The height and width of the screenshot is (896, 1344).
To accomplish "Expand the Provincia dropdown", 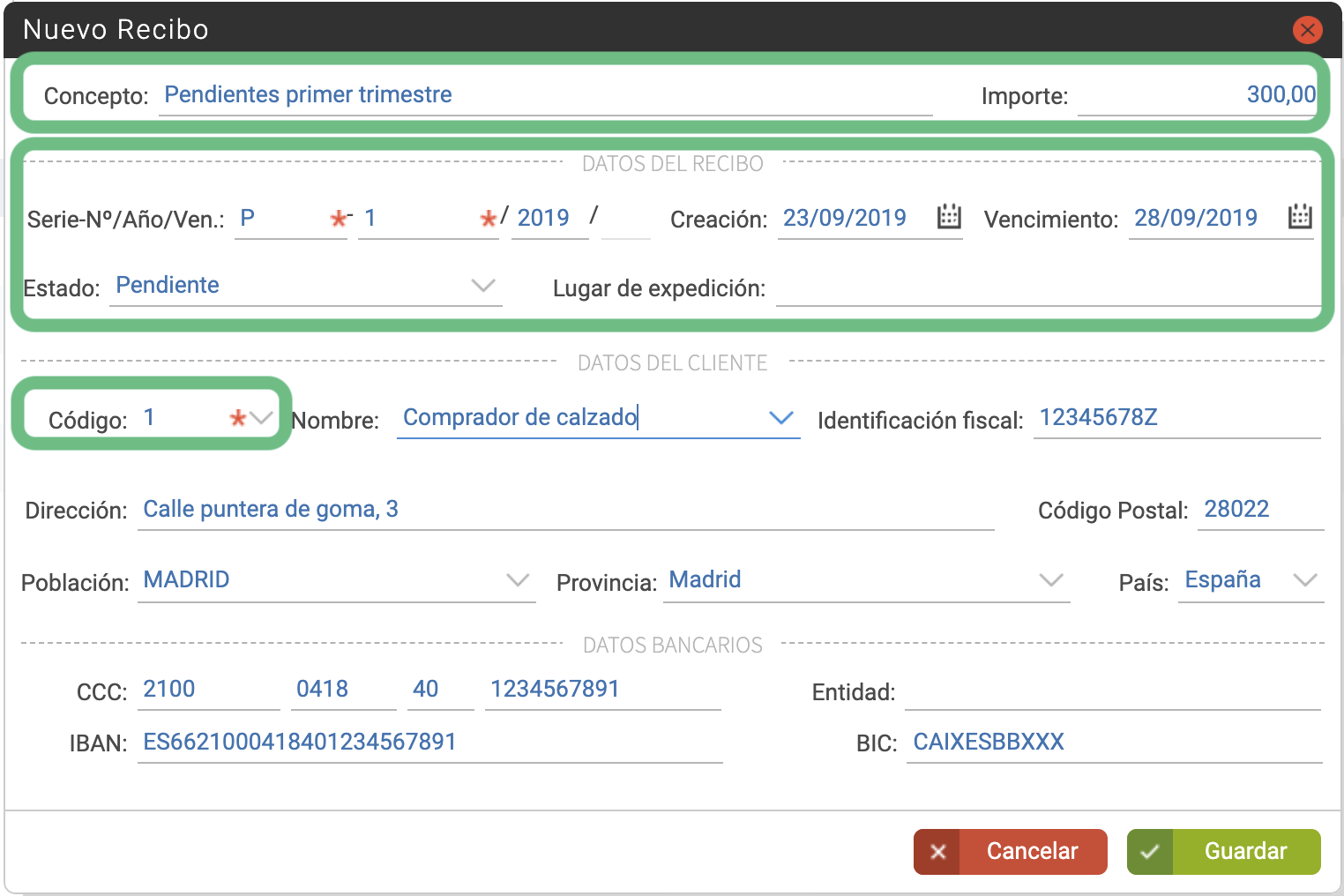I will pyautogui.click(x=1051, y=580).
